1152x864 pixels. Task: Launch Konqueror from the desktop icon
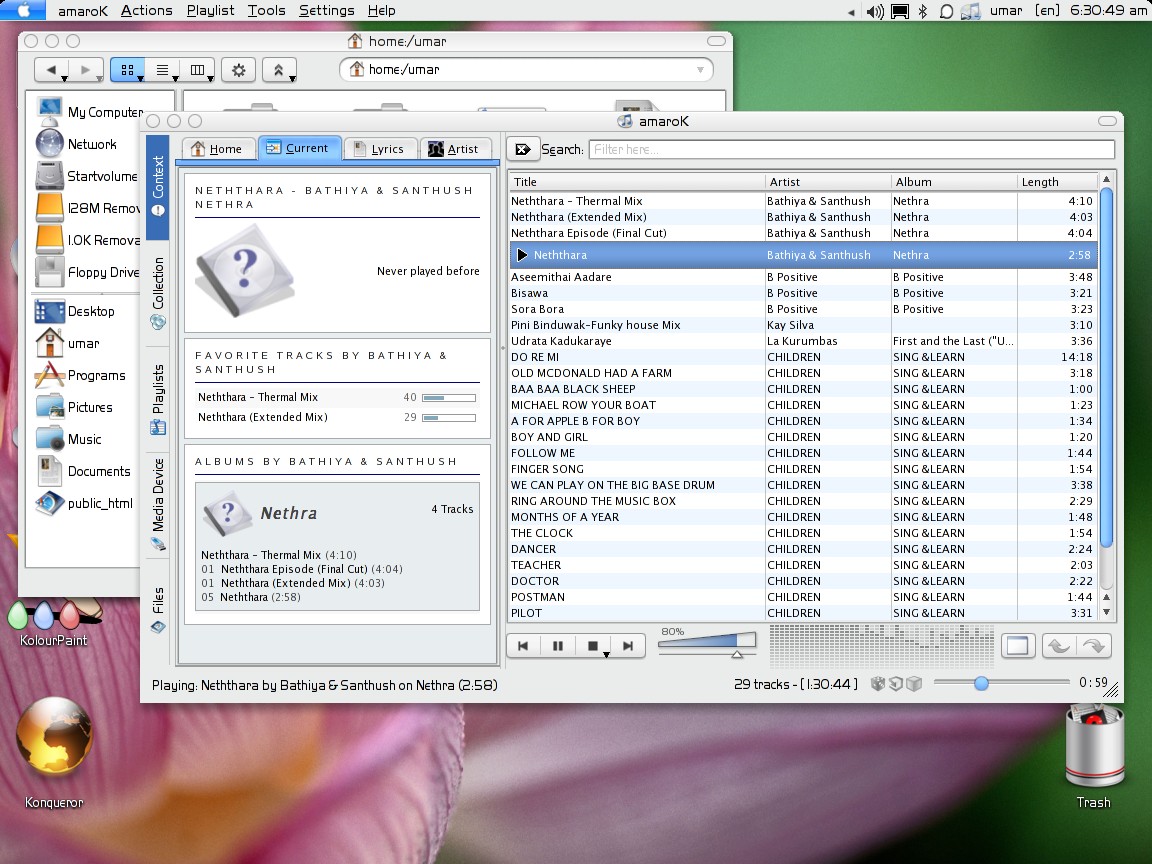(54, 752)
